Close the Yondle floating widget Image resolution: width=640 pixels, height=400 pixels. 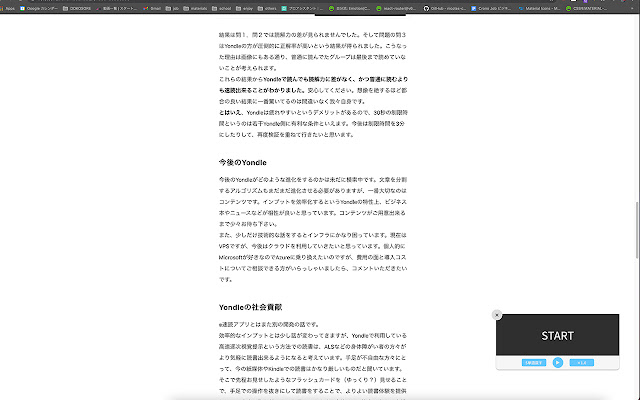[497, 315]
